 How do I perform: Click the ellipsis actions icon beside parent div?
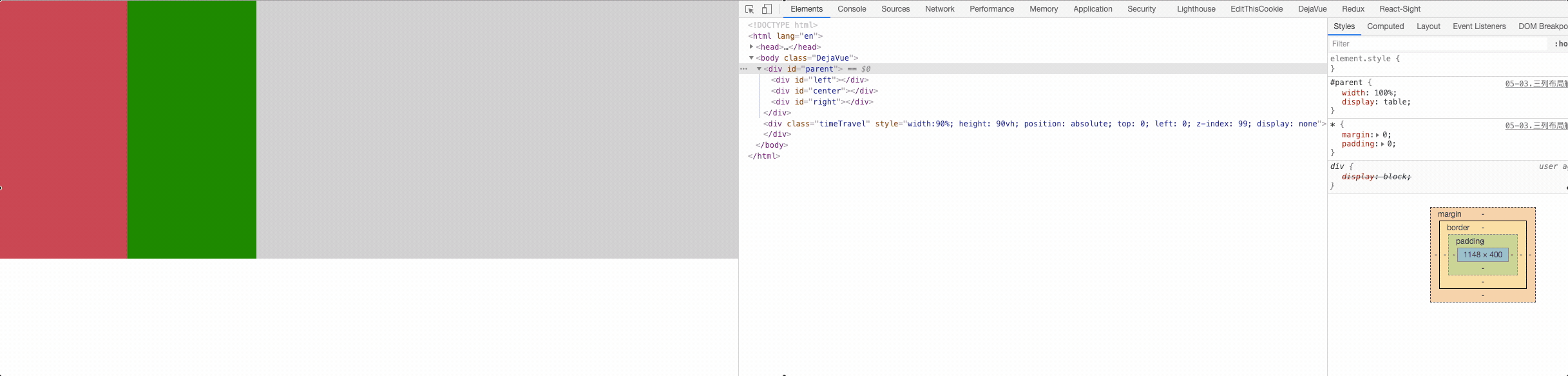(743, 69)
